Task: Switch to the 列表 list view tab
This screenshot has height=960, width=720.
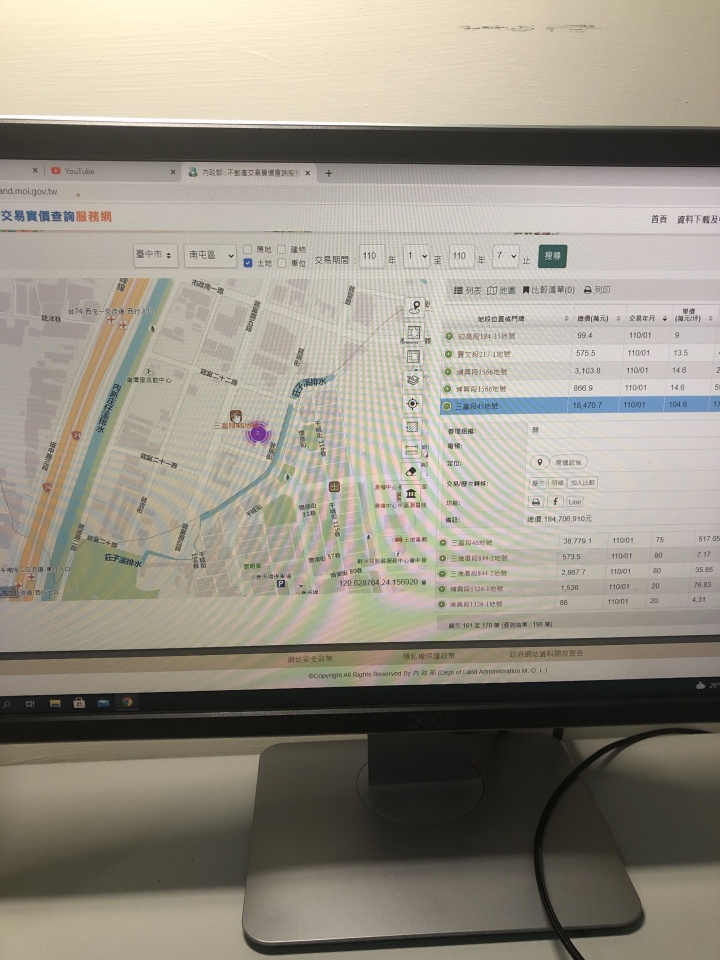Action: point(468,290)
